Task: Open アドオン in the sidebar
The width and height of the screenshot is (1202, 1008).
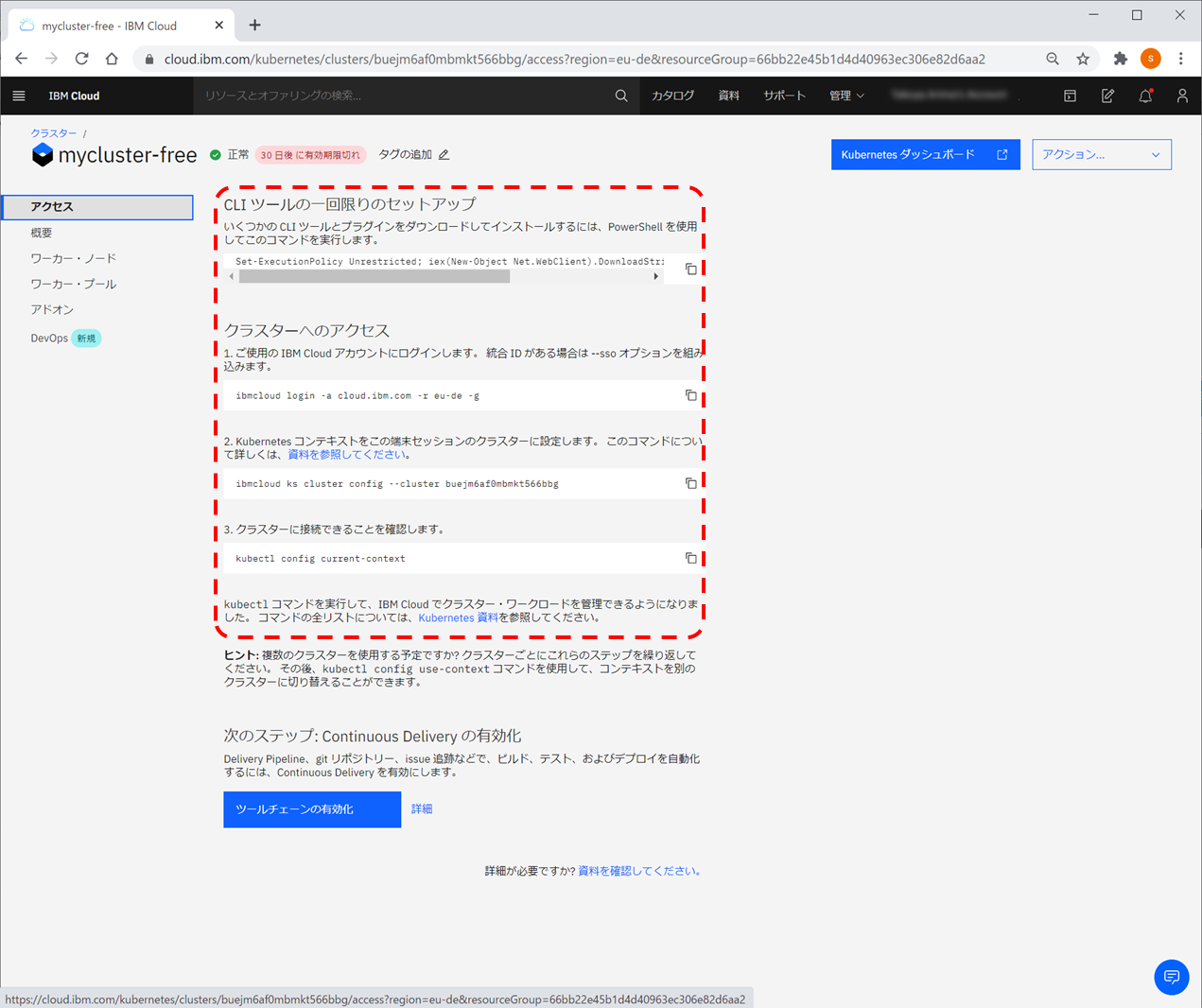Action: pyautogui.click(x=52, y=309)
